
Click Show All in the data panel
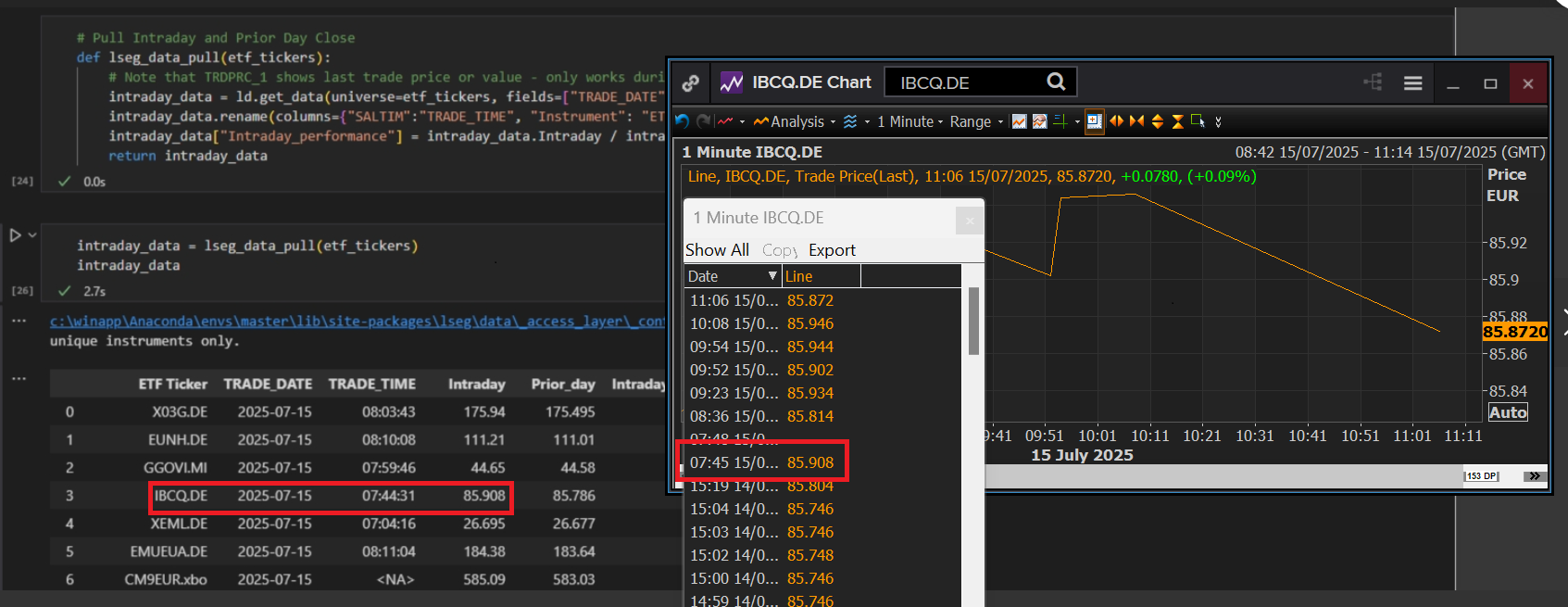click(x=717, y=250)
